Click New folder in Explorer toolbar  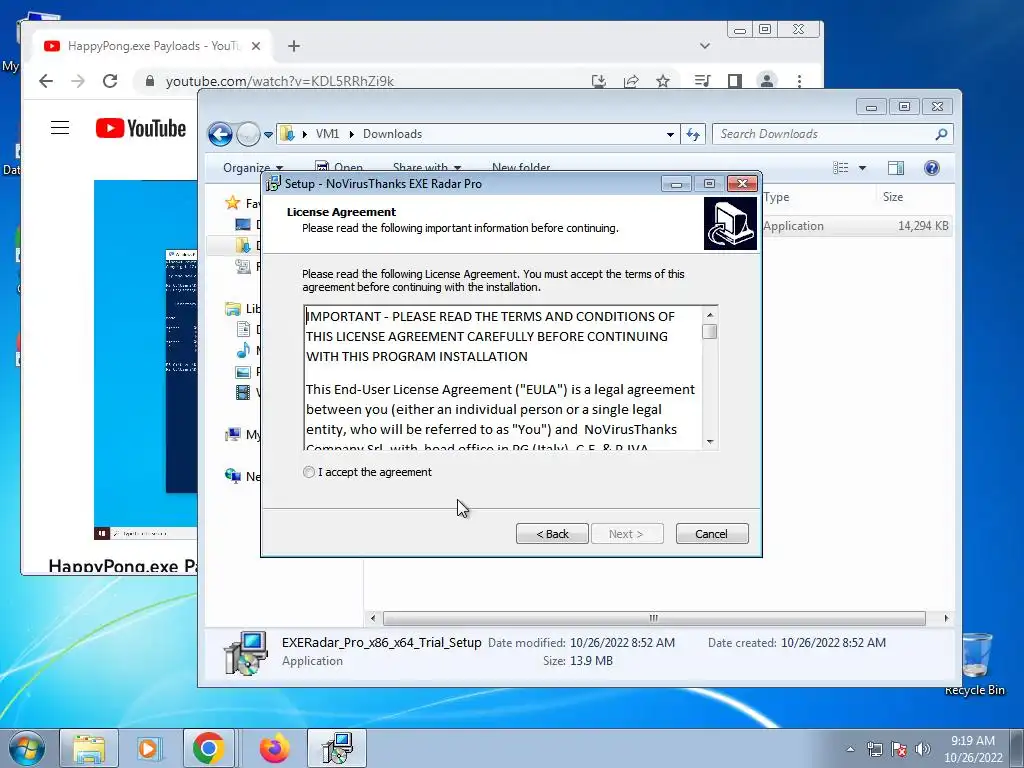coord(520,167)
